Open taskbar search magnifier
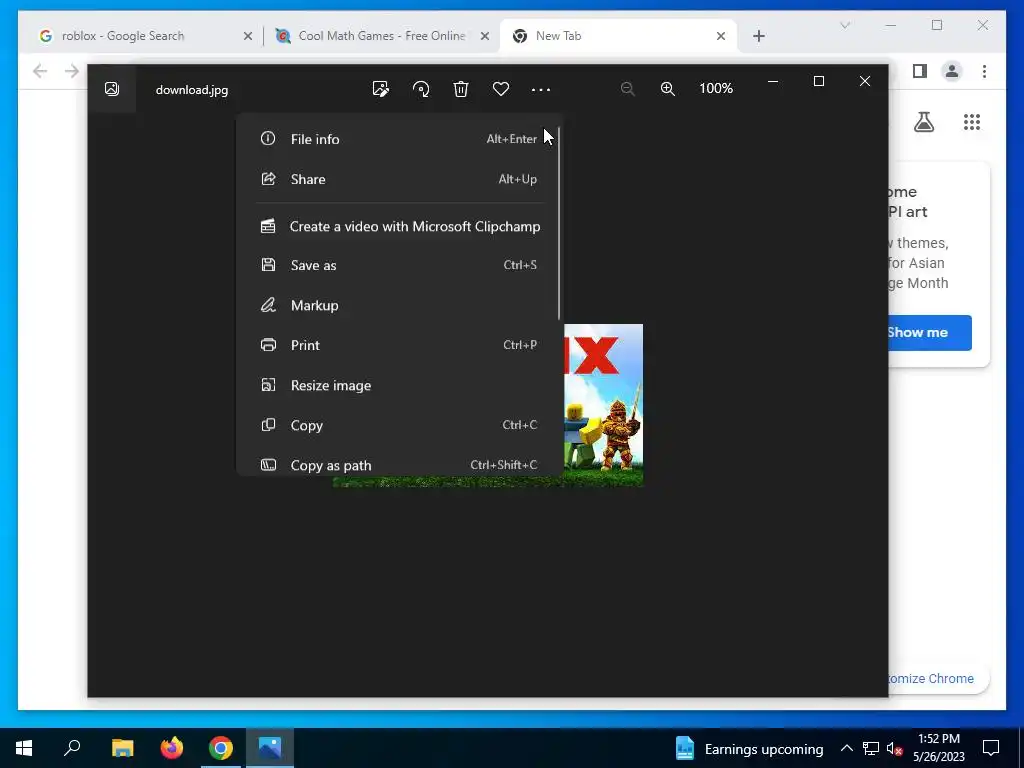Viewport: 1024px width, 768px height. (72, 748)
